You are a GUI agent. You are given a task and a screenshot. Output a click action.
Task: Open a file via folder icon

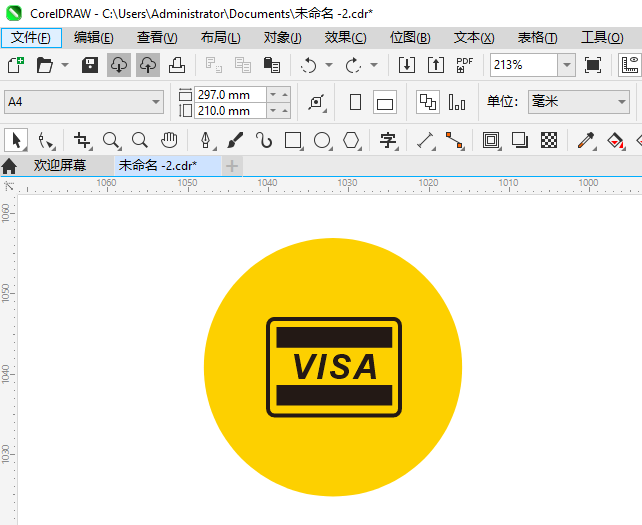coord(44,65)
